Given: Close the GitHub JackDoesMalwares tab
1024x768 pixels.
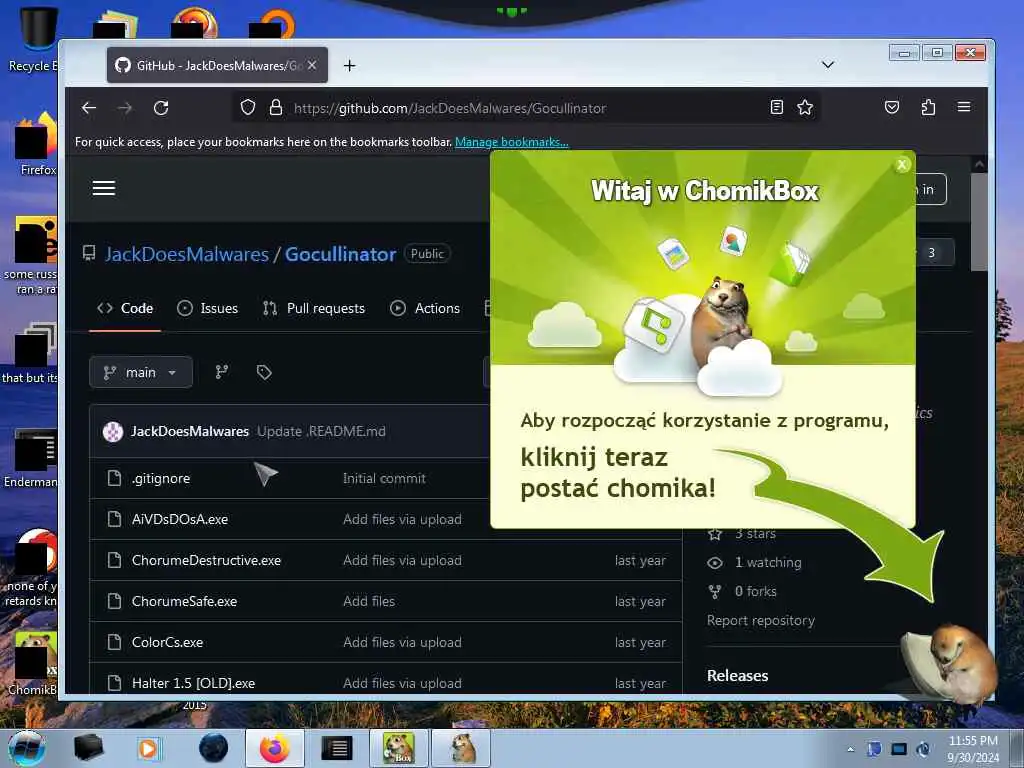Looking at the screenshot, I should (312, 65).
